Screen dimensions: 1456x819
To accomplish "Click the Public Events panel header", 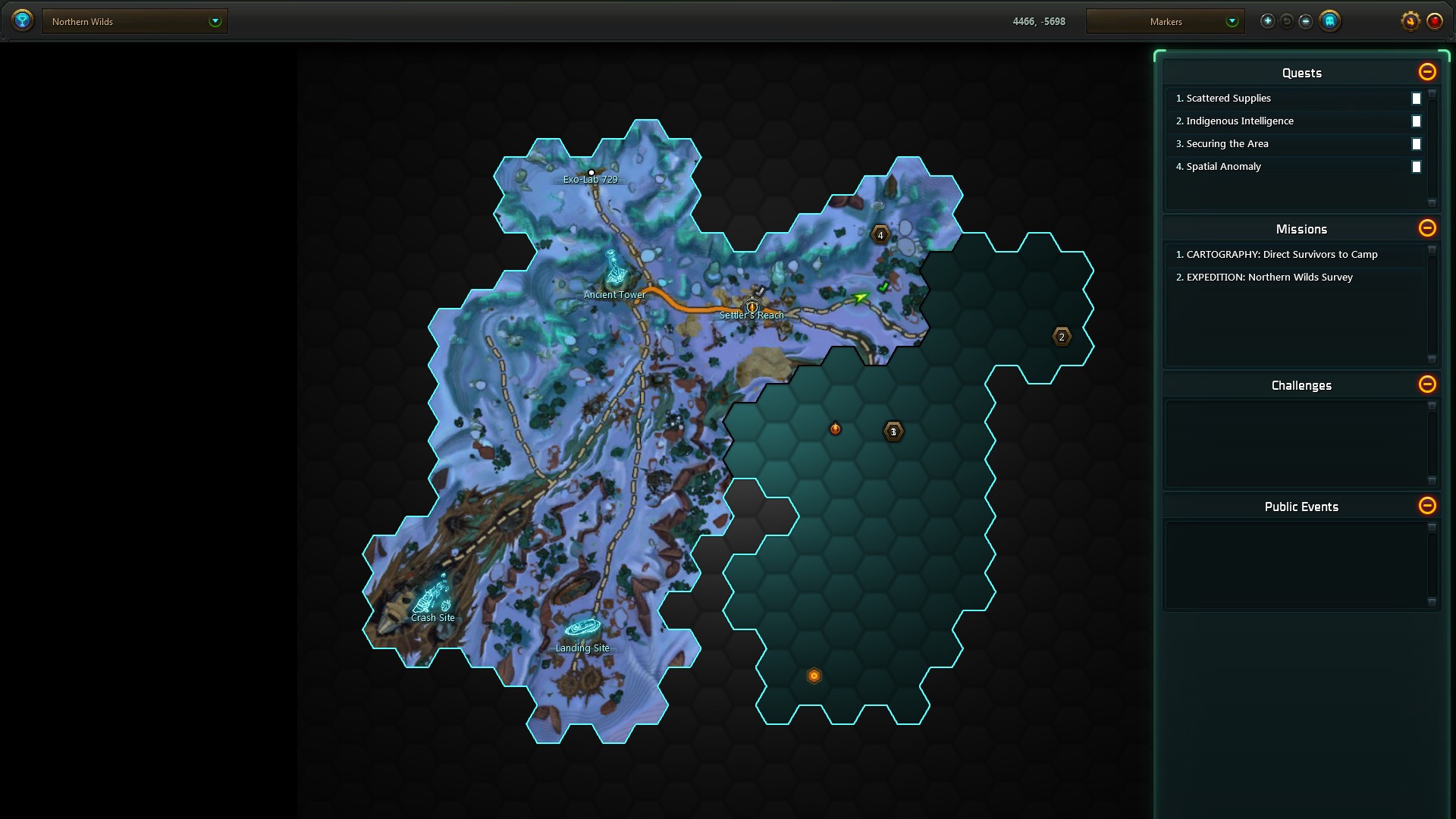I will (1301, 507).
